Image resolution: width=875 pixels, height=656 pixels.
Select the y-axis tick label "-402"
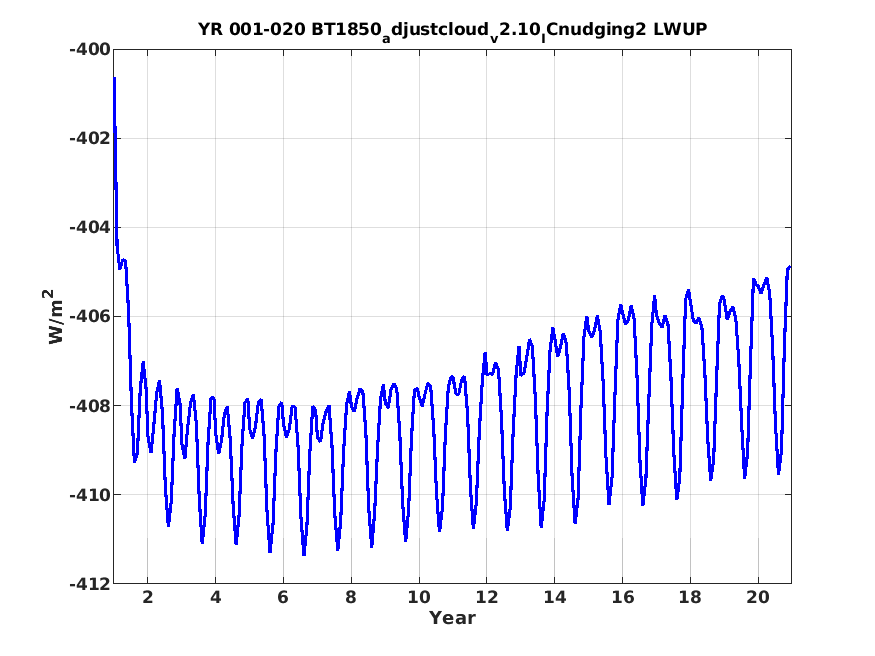point(90,138)
